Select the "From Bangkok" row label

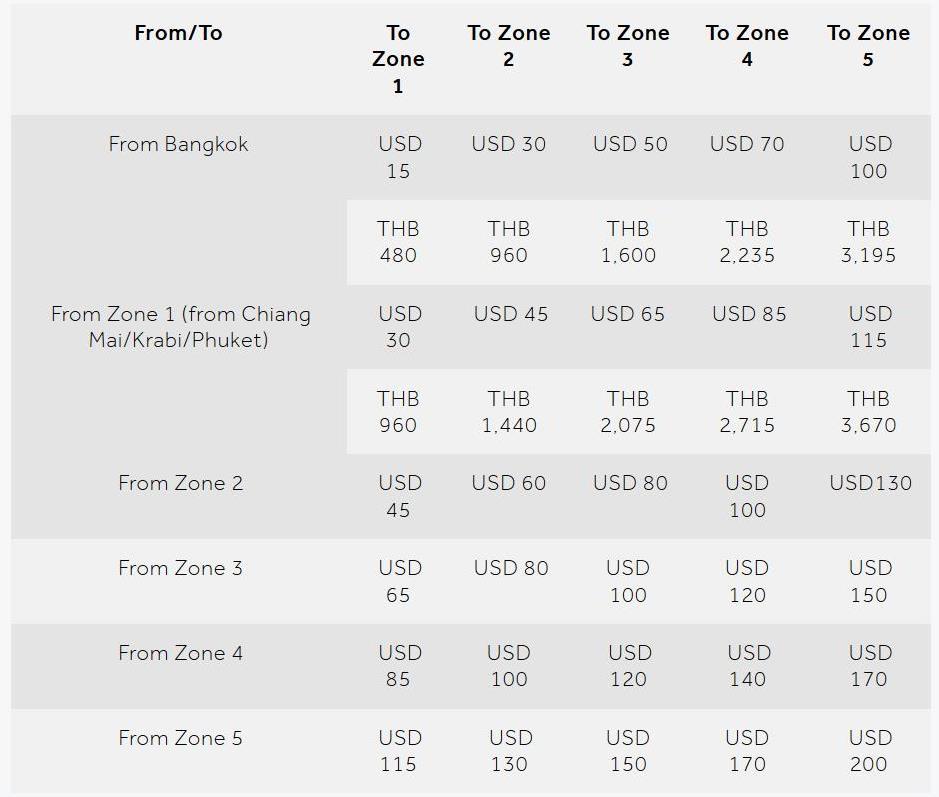tap(178, 144)
